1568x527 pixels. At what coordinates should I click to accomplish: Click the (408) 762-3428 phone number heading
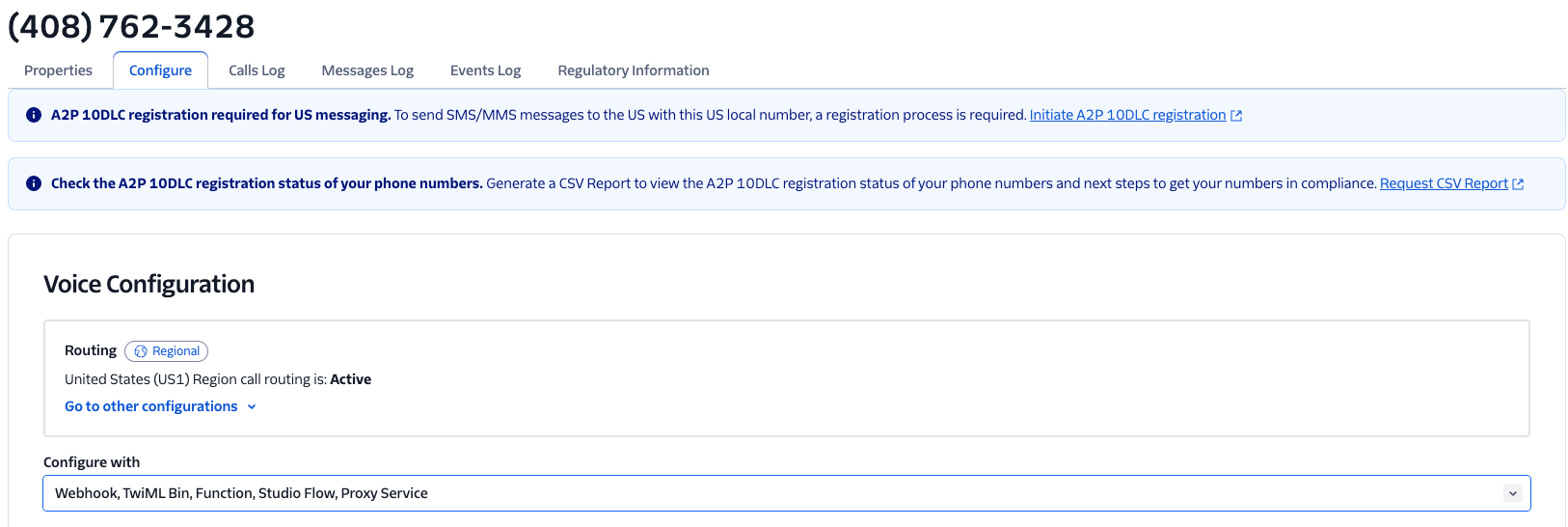point(131,26)
